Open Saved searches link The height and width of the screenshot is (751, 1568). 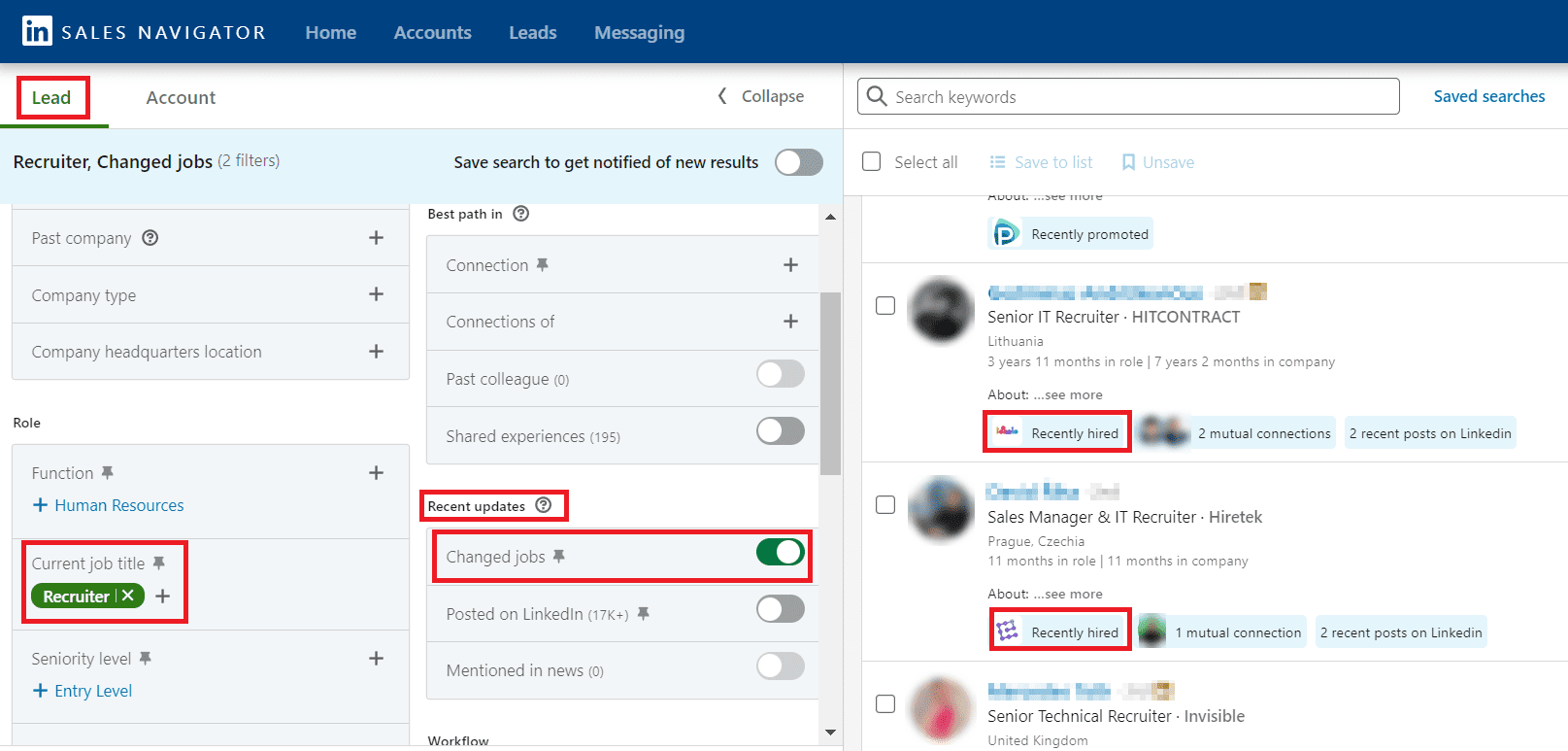pos(1488,96)
